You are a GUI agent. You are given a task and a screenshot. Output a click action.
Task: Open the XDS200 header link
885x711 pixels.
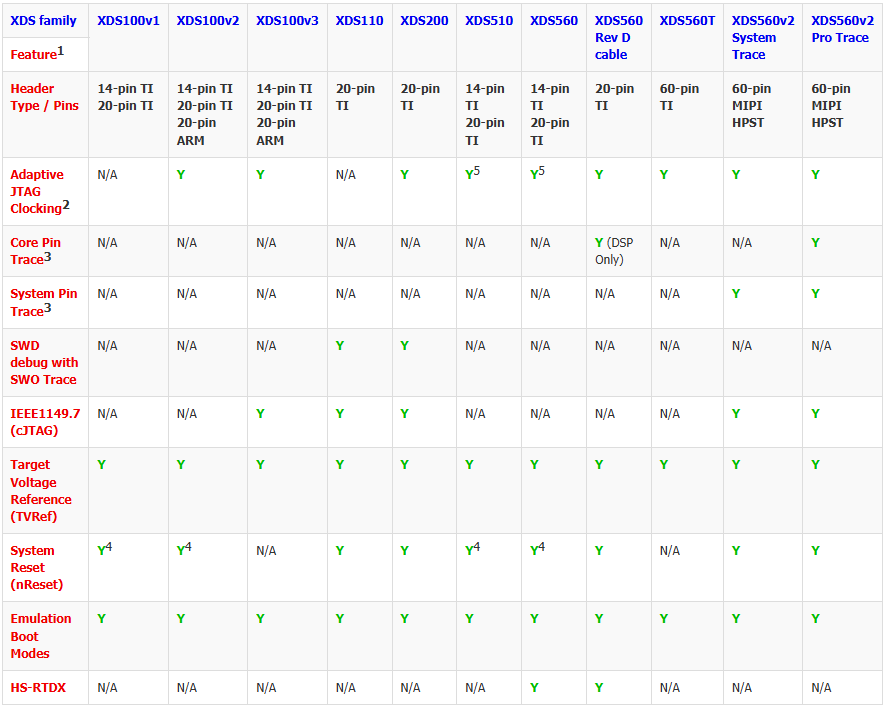(424, 21)
